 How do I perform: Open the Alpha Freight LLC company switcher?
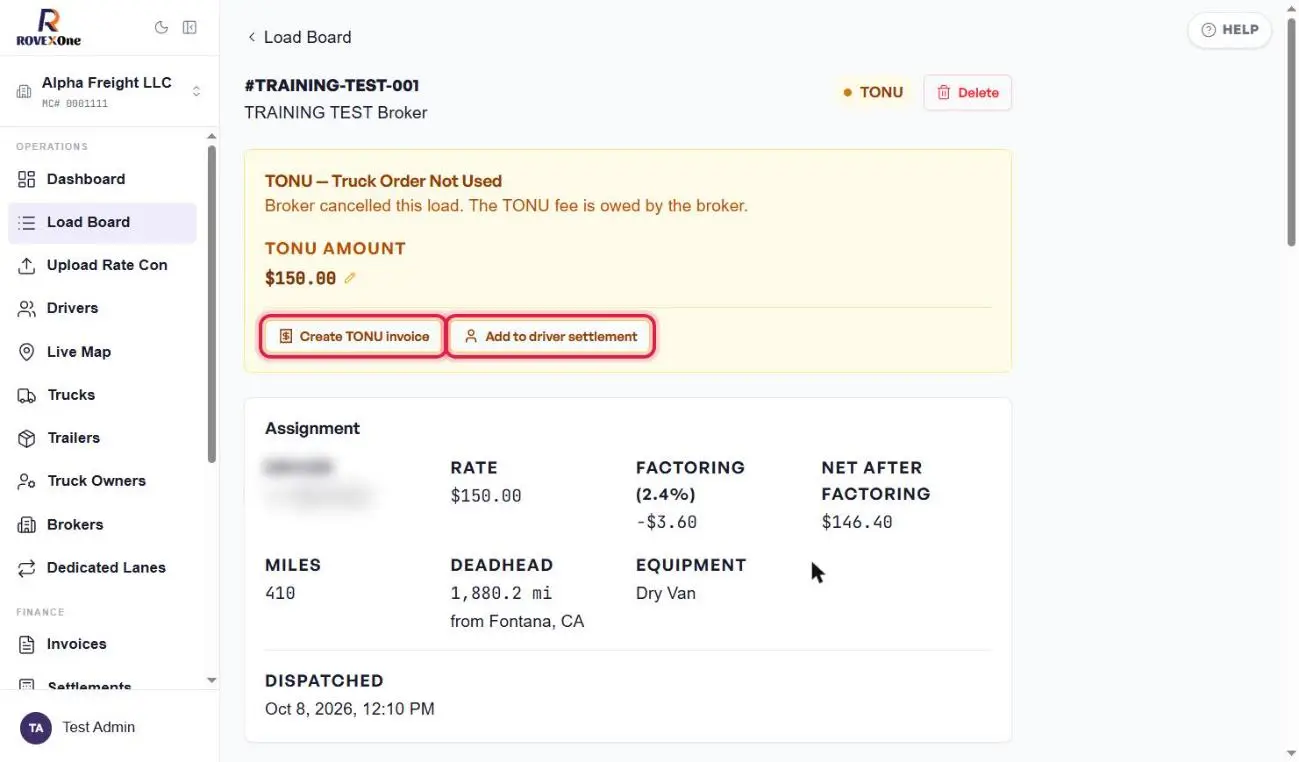coord(109,91)
